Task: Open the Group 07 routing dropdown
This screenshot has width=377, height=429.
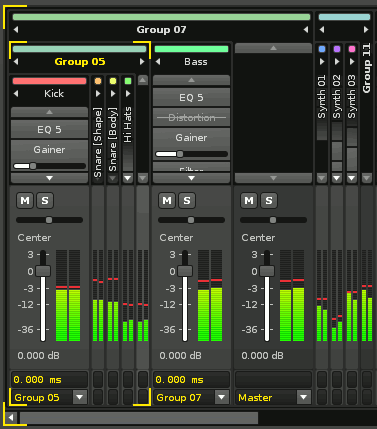Action: [x=222, y=397]
